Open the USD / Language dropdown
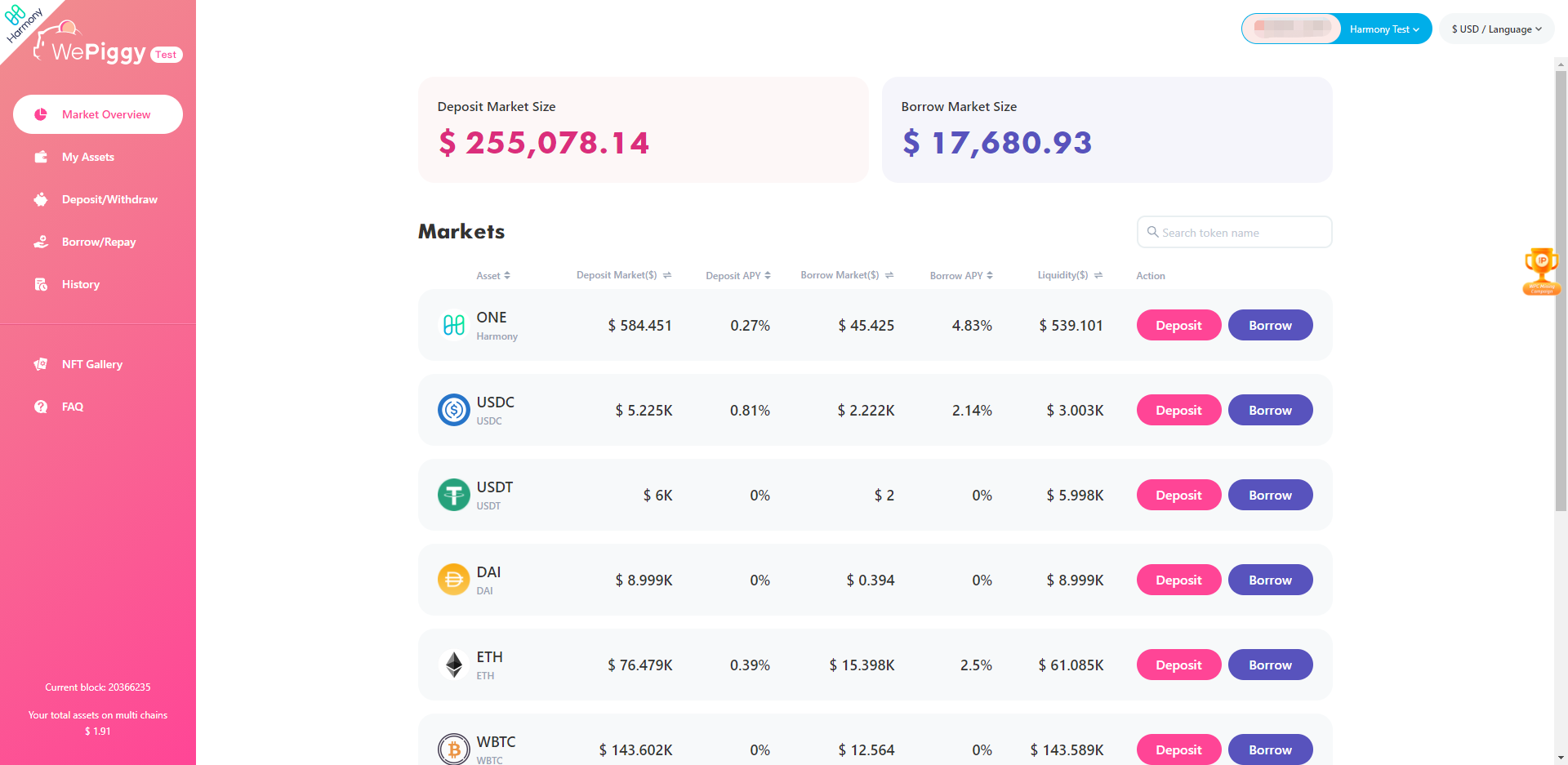The width and height of the screenshot is (1568, 765). (1496, 29)
